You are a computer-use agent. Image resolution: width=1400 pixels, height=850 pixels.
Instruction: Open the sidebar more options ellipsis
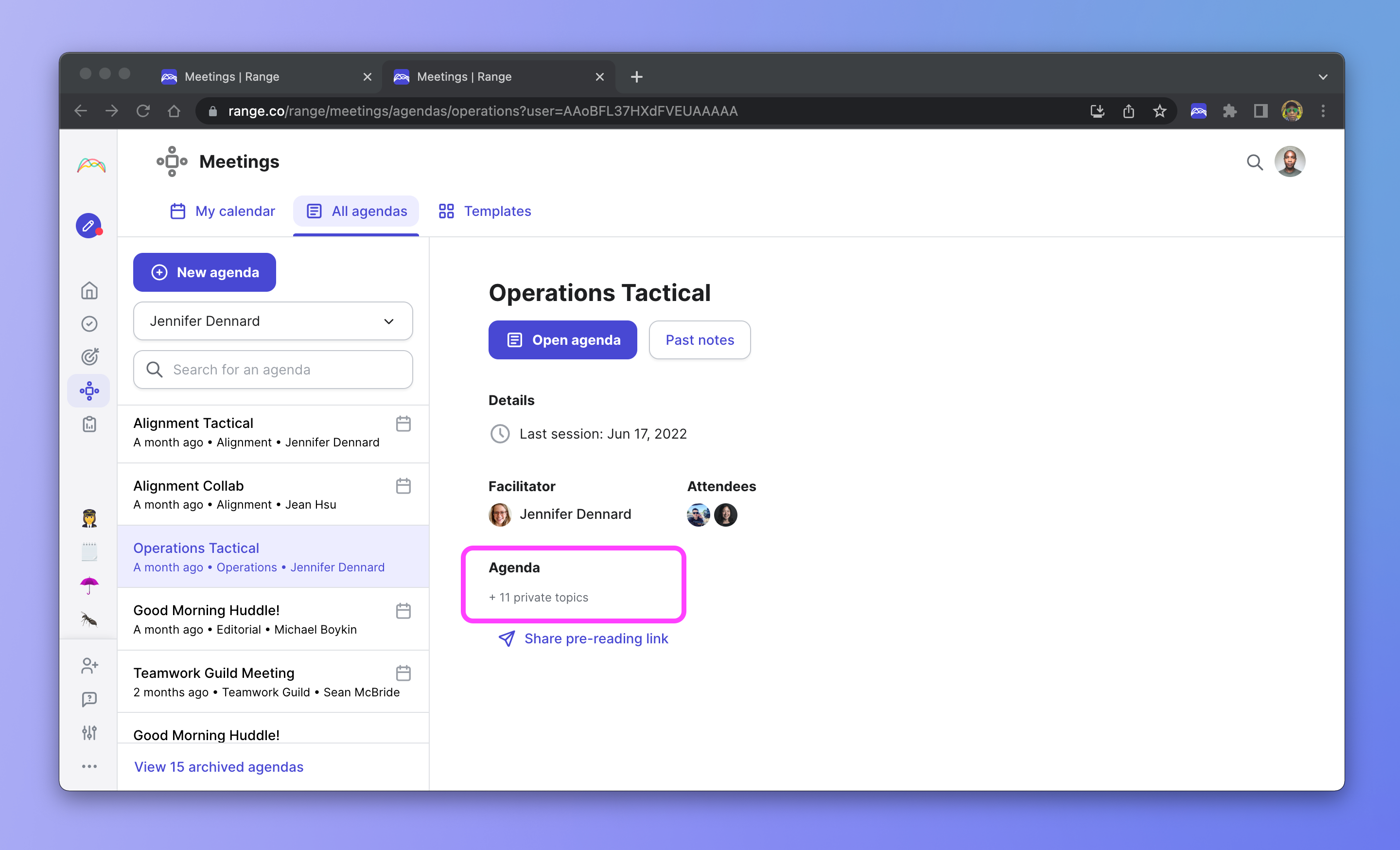pyautogui.click(x=89, y=766)
